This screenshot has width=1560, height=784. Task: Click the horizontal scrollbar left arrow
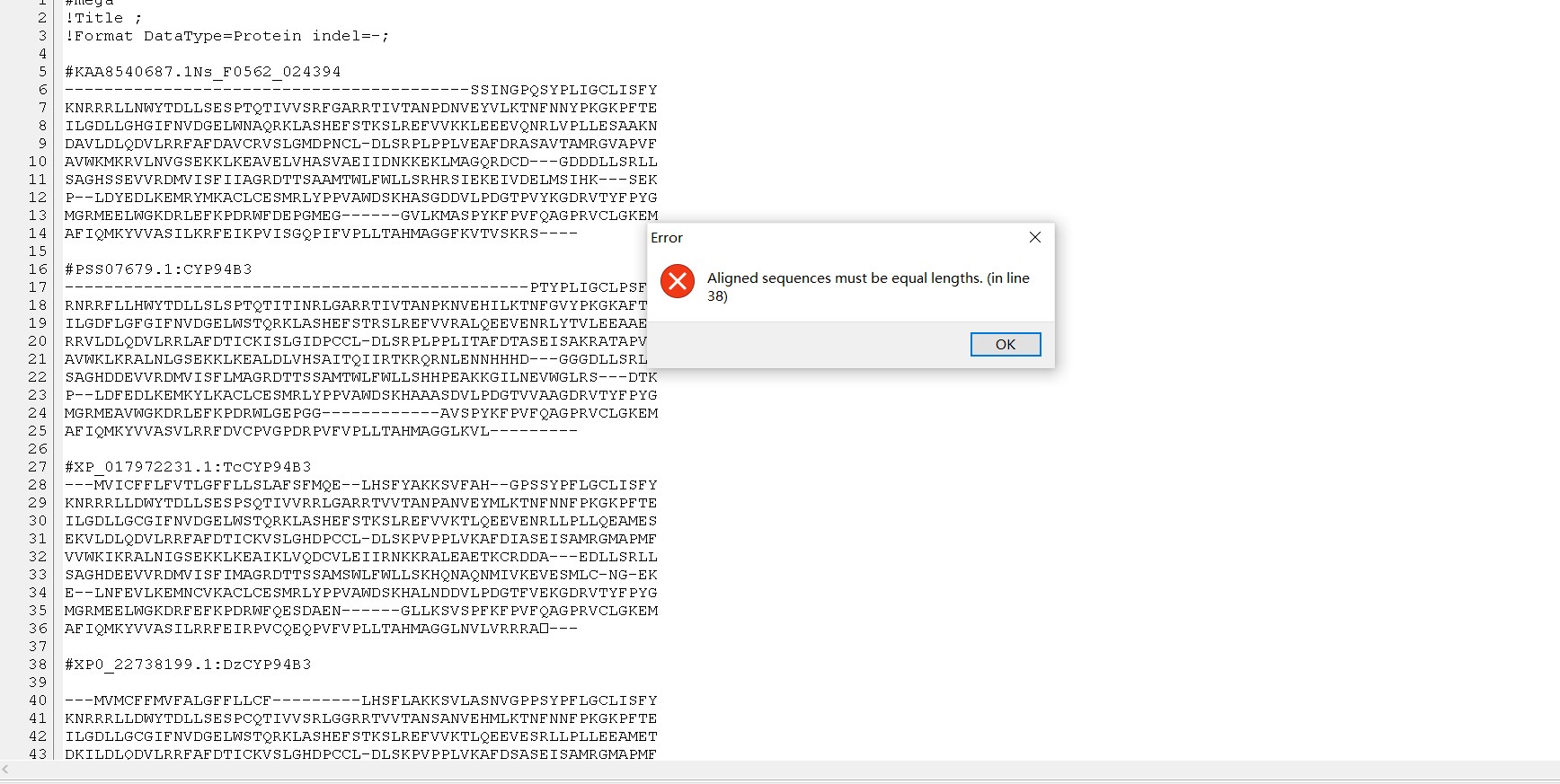6,770
